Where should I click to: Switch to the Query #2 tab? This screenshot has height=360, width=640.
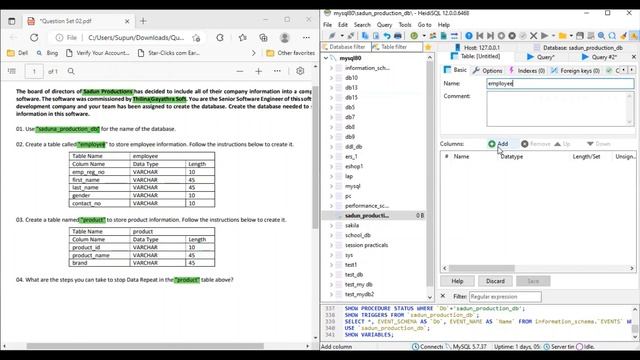coord(599,57)
